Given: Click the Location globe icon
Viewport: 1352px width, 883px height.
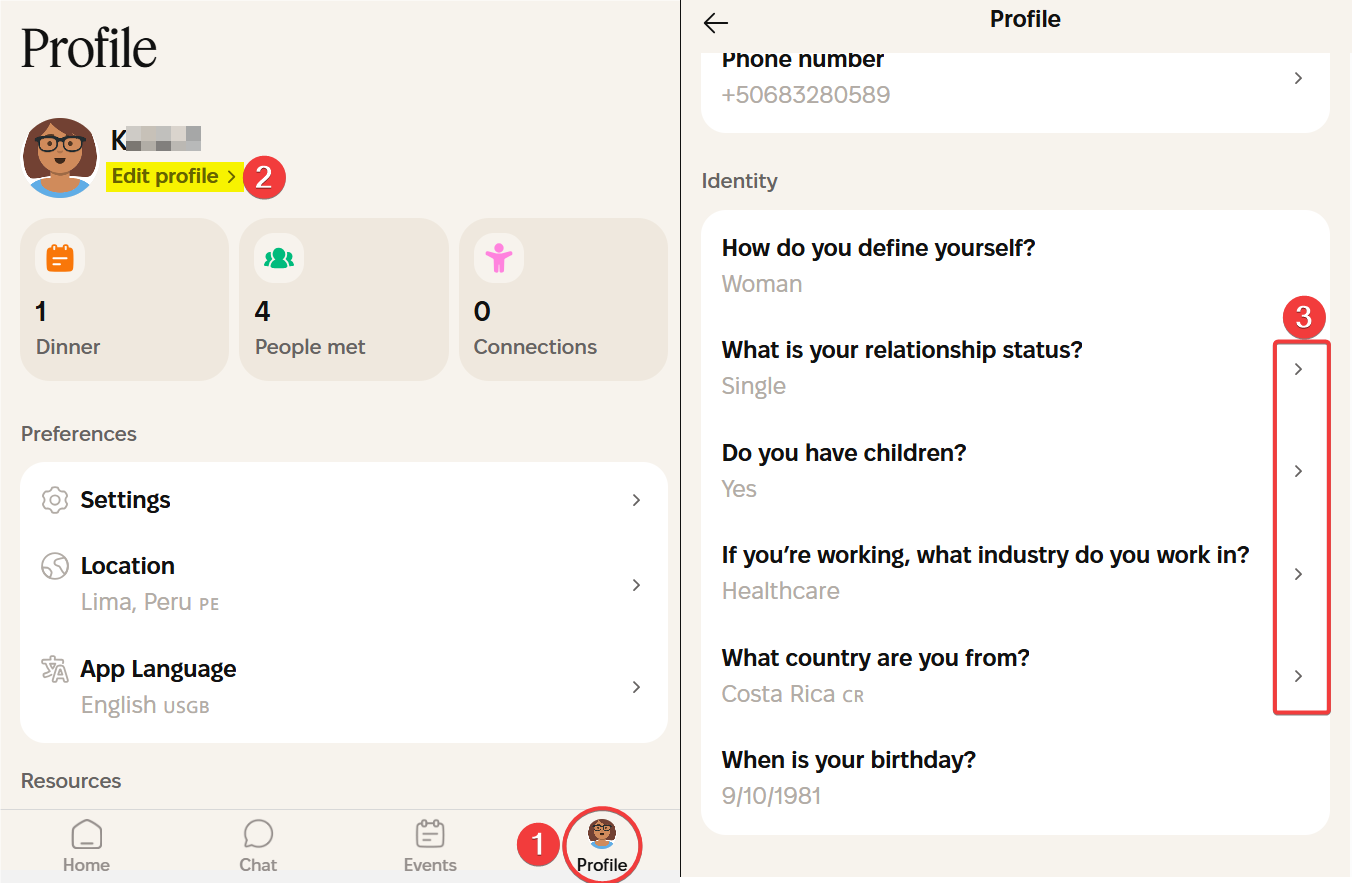Looking at the screenshot, I should 55,567.
